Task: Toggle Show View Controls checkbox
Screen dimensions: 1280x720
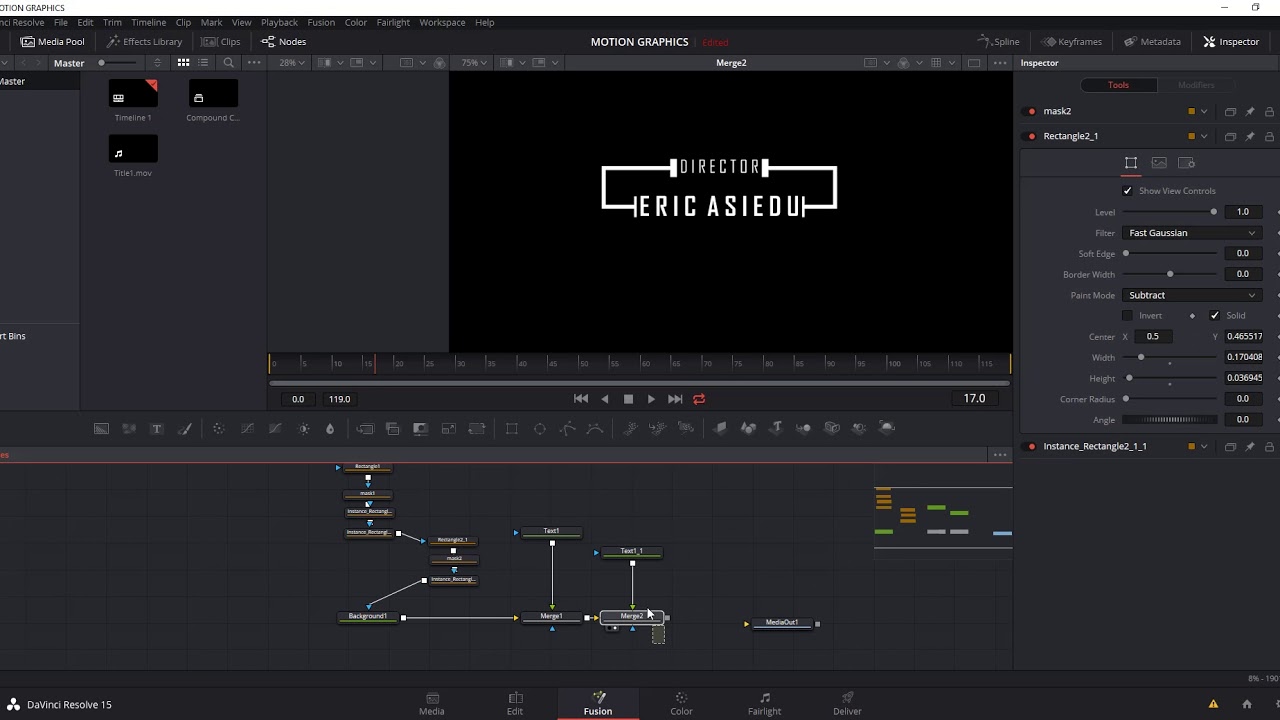Action: click(x=1128, y=191)
